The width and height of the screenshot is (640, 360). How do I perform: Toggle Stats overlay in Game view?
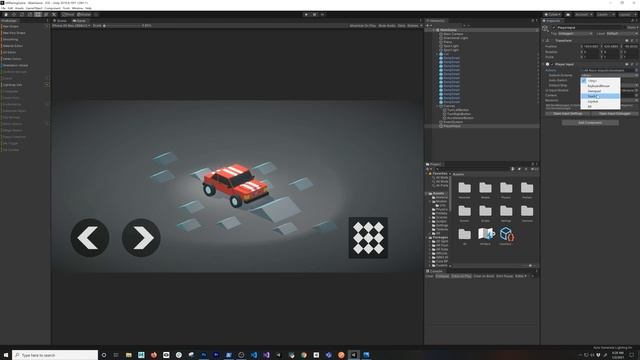tap(401, 25)
